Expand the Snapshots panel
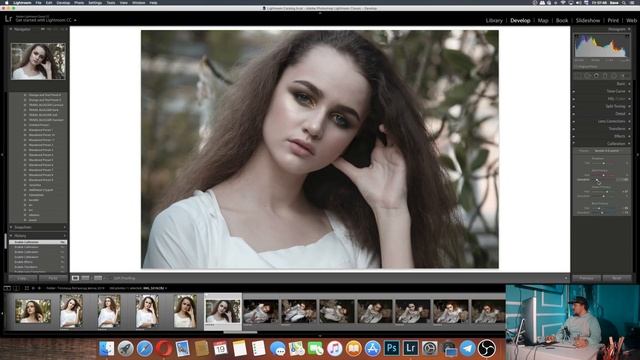This screenshot has width=640, height=360. click(11, 227)
